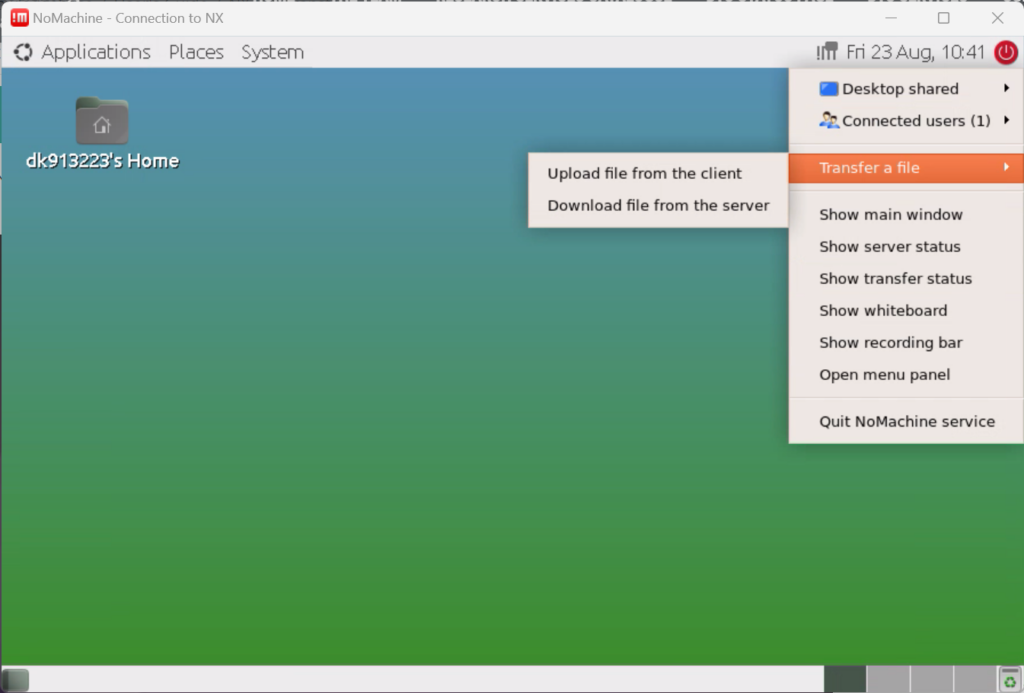The image size is (1024, 693).
Task: Choose Show whiteboard
Action: pyautogui.click(x=883, y=310)
